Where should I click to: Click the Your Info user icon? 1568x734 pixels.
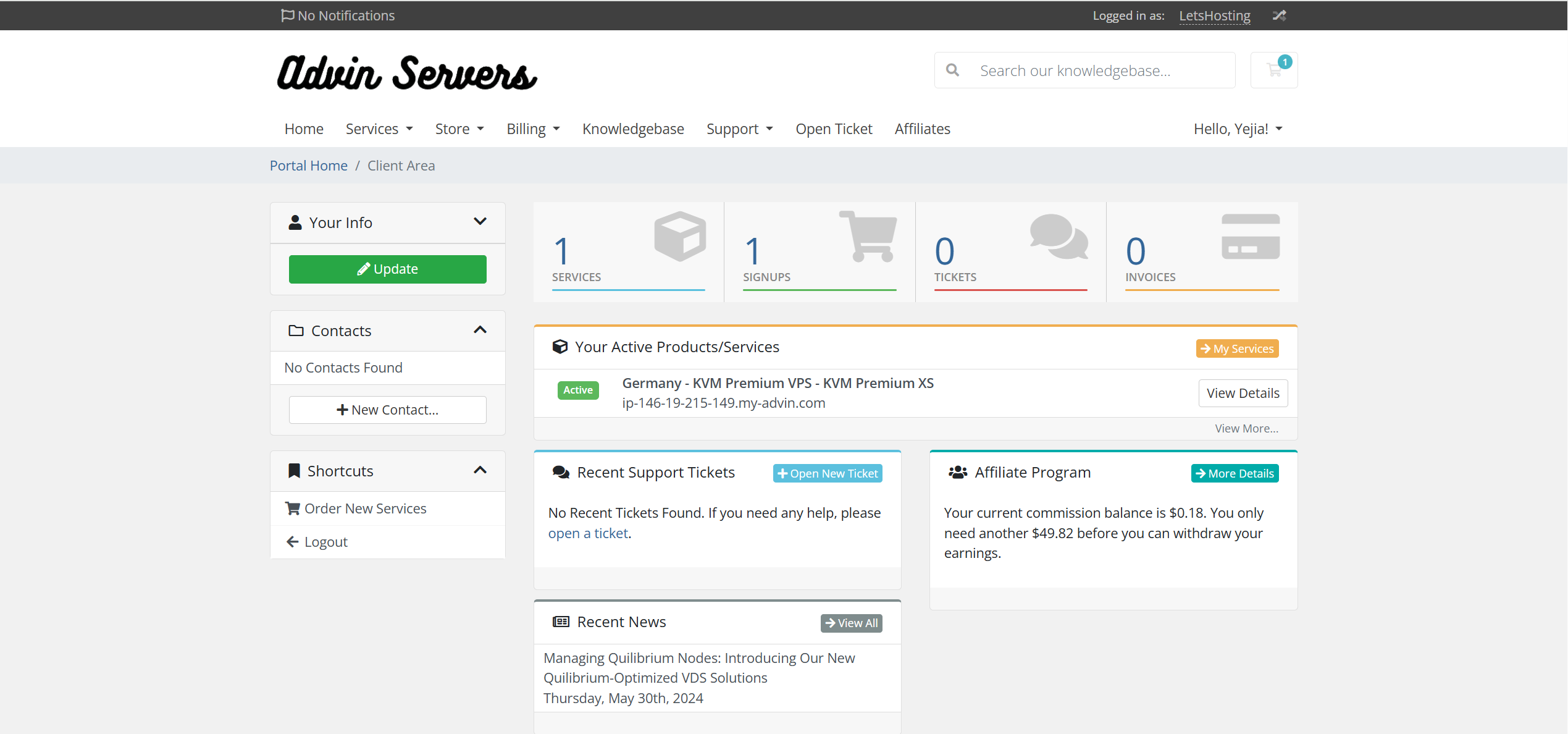[295, 222]
